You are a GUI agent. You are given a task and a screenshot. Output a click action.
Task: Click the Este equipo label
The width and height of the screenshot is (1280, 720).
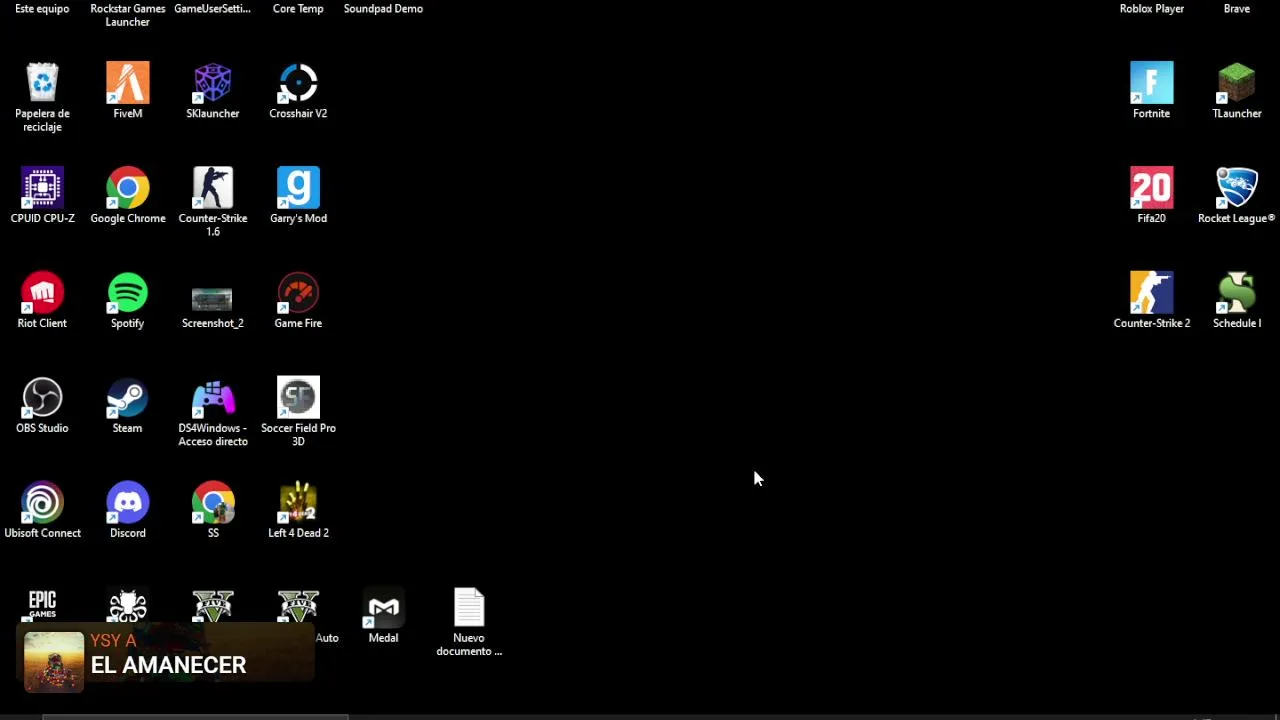coord(42,9)
